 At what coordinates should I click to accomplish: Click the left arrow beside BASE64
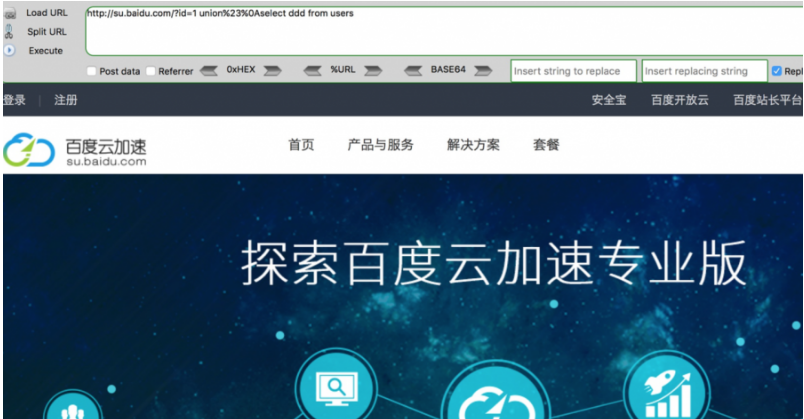click(413, 70)
